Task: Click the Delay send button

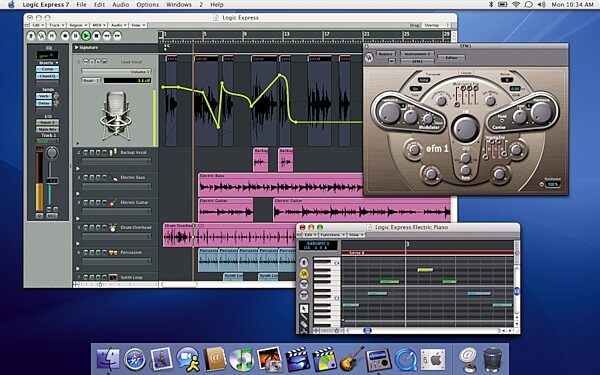Action: (44, 103)
